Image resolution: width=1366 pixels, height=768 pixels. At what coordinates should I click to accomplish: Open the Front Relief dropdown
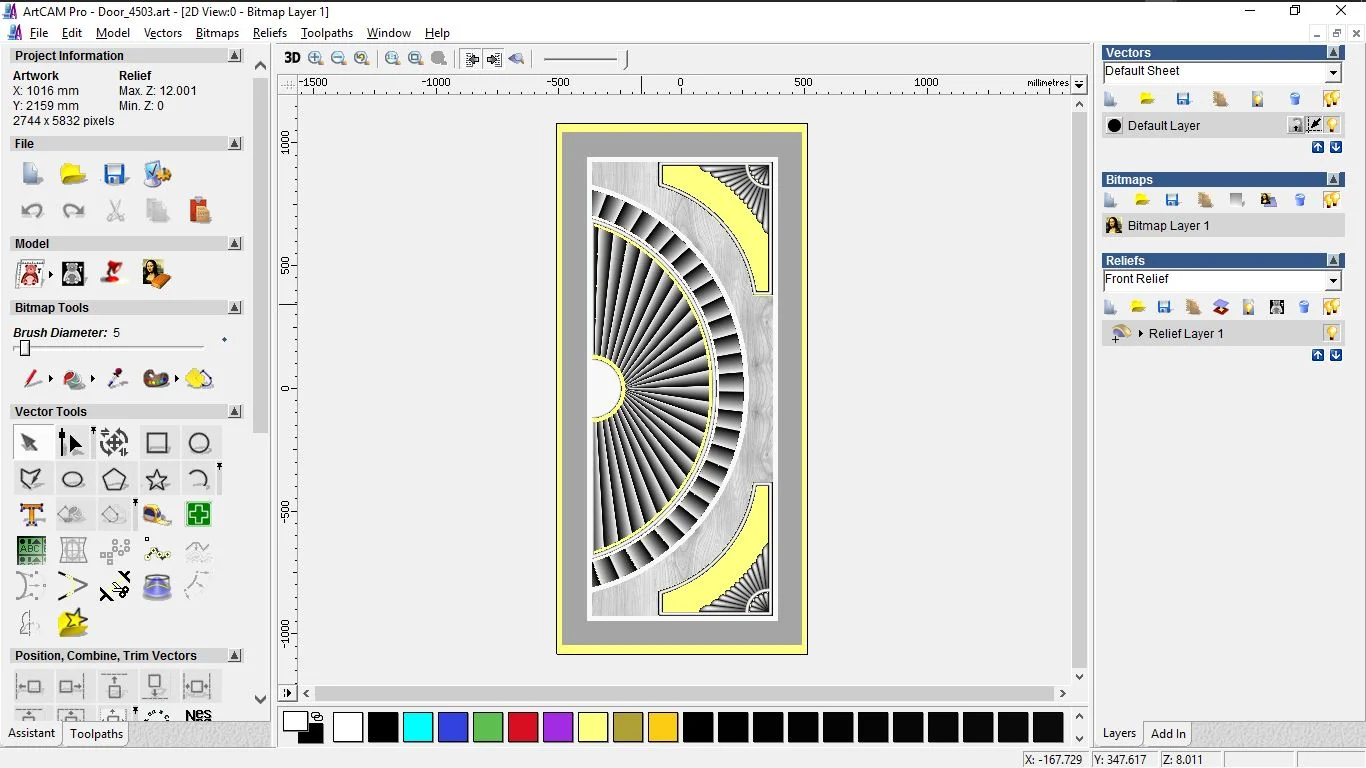tap(1332, 281)
